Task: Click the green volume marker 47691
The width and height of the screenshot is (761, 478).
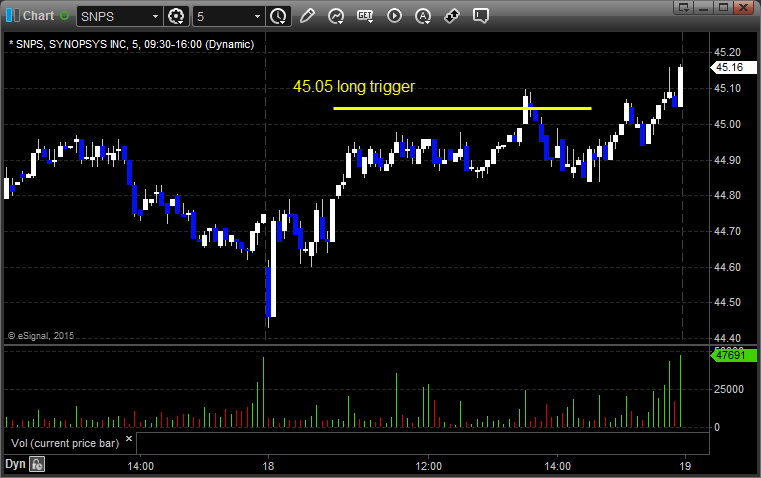Action: coord(733,355)
